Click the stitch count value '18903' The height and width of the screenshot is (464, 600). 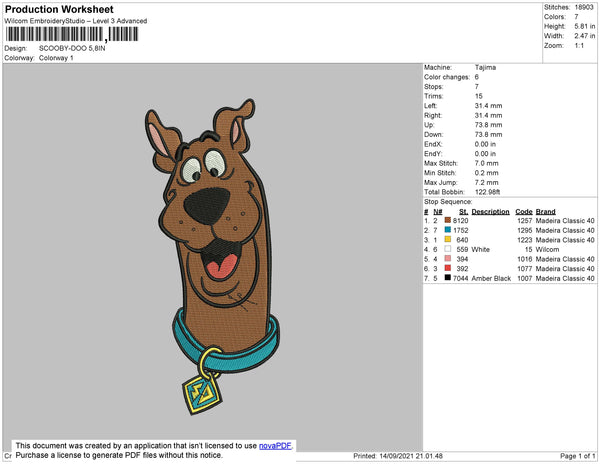point(584,7)
